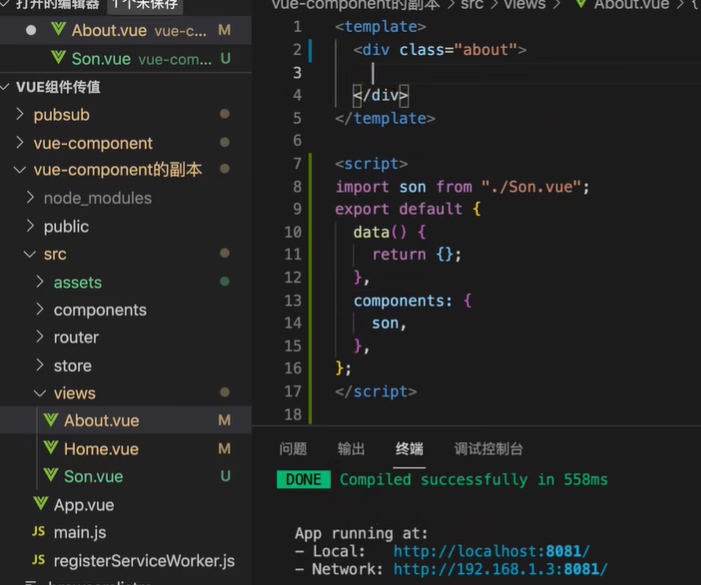Select About.vue under views folder
This screenshot has width=701, height=585.
tap(126, 420)
